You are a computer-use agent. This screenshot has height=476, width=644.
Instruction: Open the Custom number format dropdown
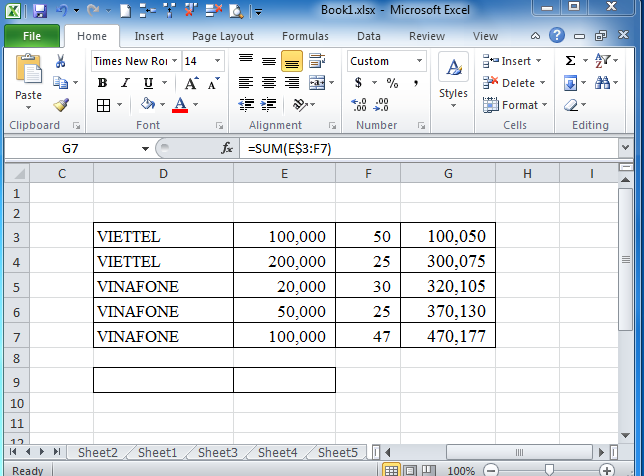click(x=419, y=61)
